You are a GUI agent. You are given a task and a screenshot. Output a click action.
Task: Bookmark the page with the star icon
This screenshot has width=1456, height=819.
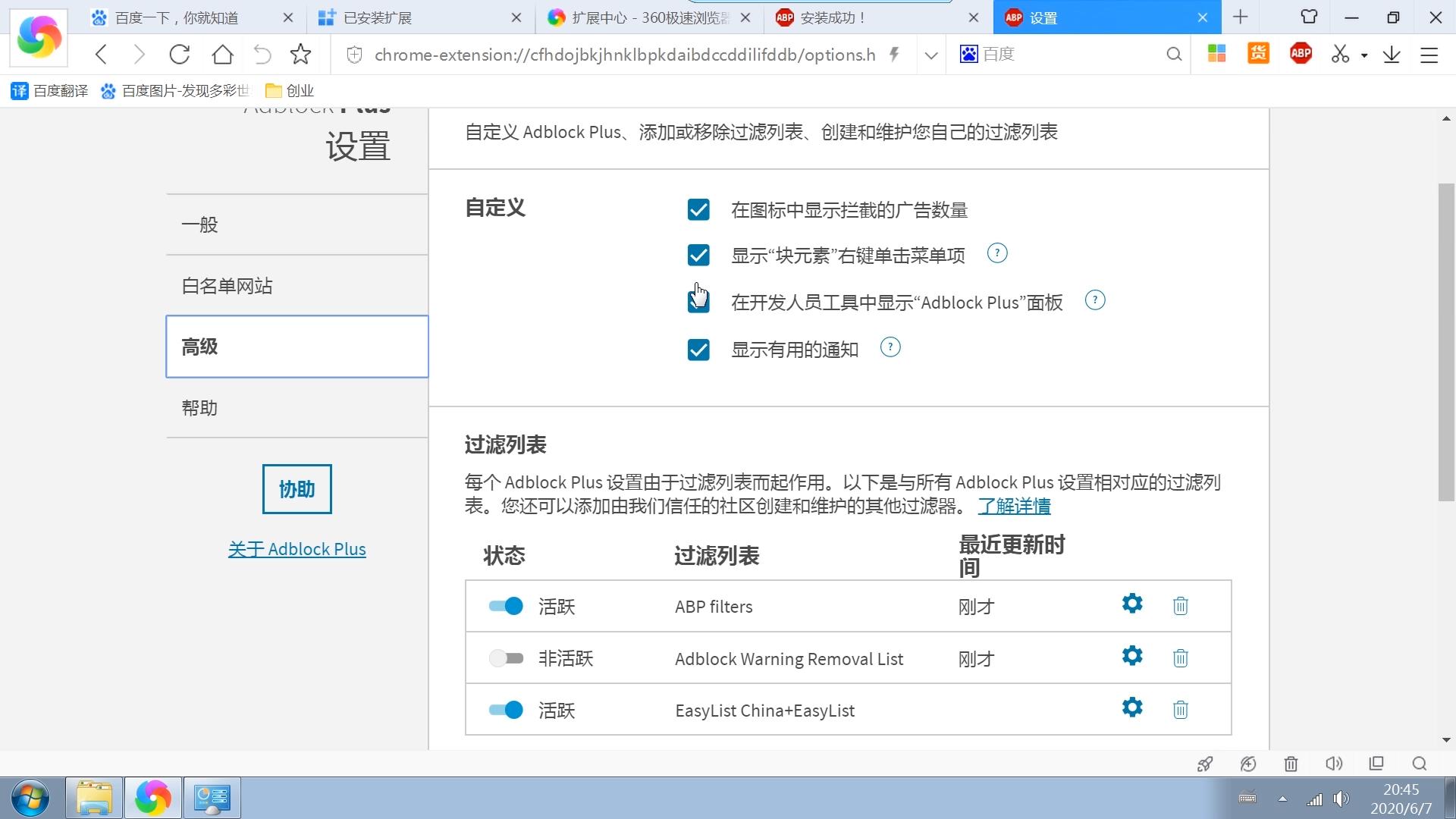(300, 54)
